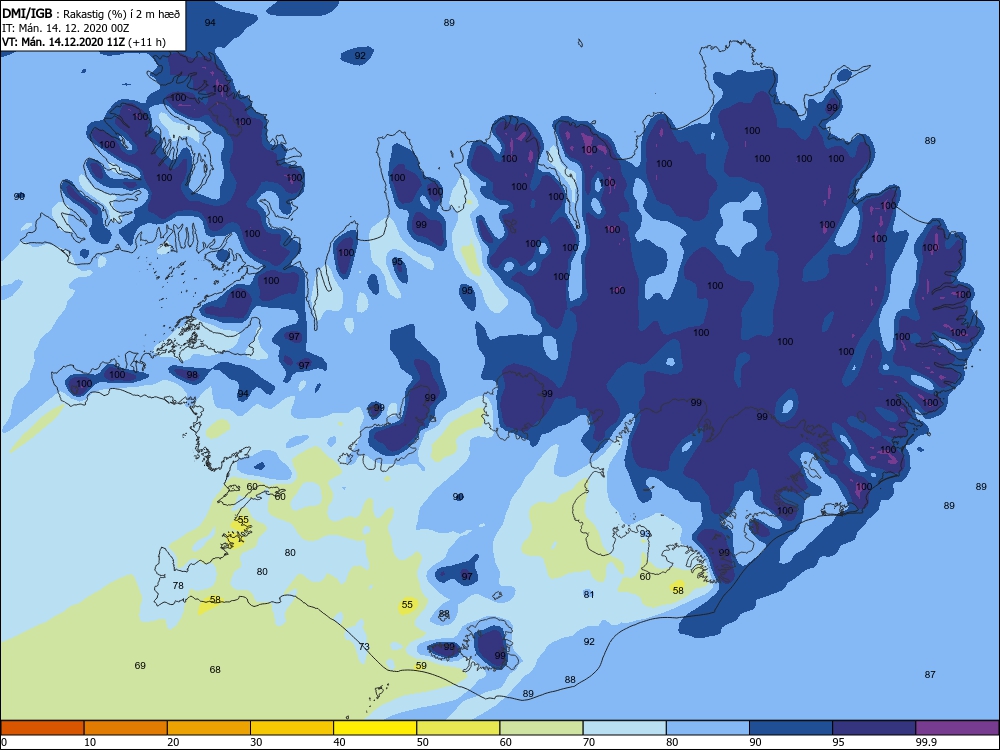Click the dark navy 95–99.9 legend swatch
The width and height of the screenshot is (1000, 750).
coord(874,728)
